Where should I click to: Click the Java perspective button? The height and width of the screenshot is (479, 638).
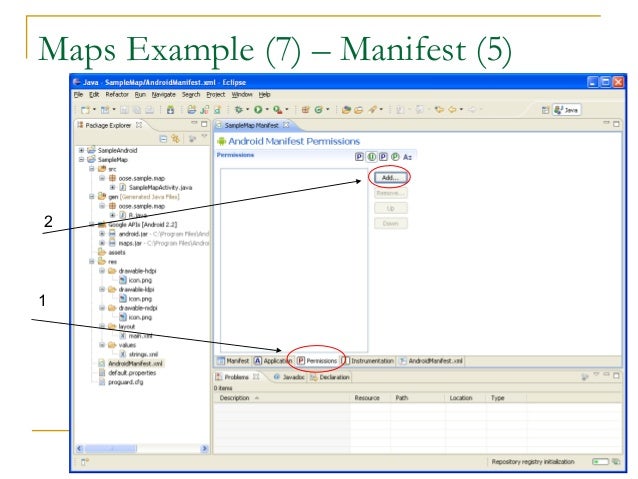click(566, 110)
